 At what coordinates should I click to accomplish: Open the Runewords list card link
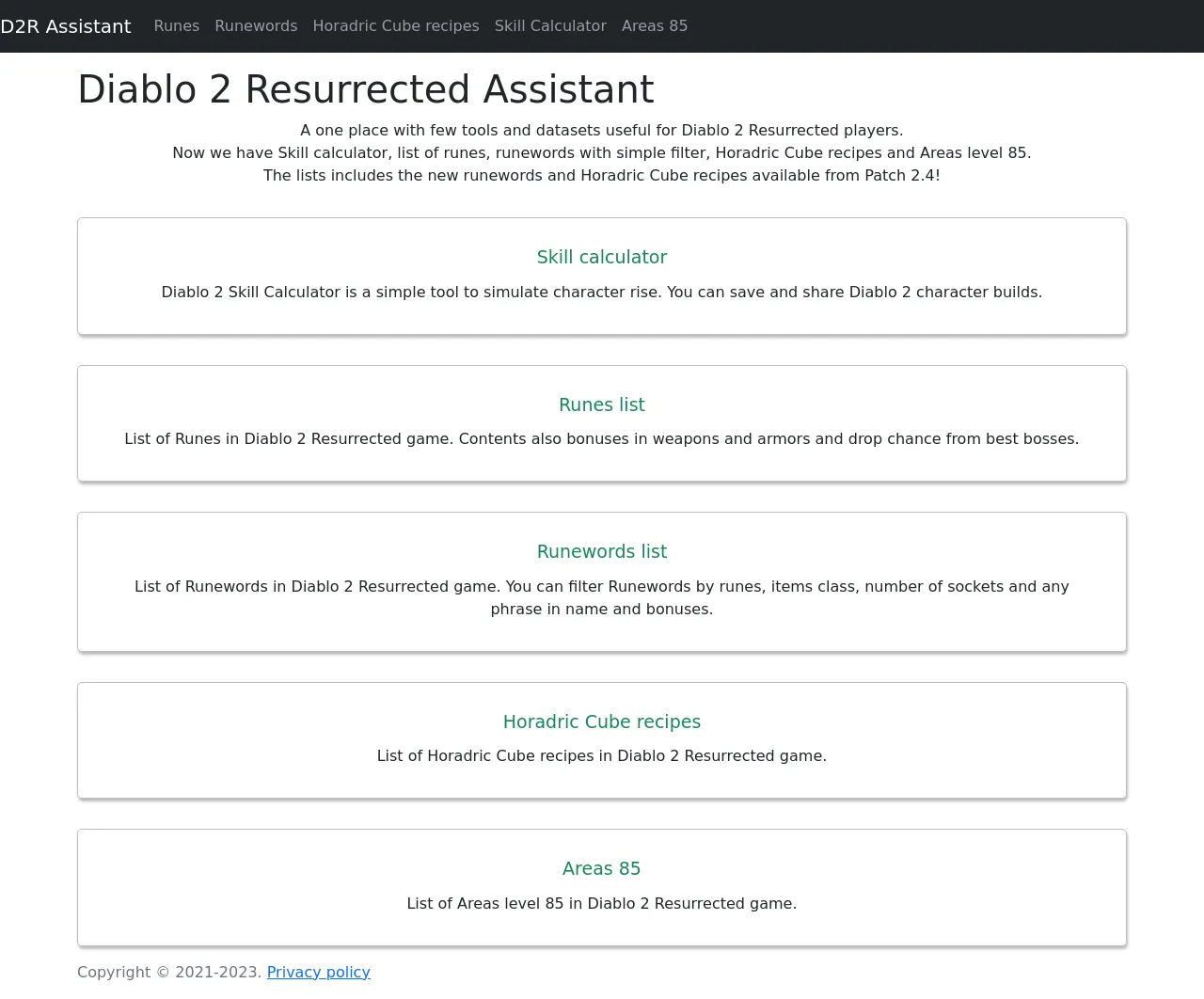click(602, 551)
